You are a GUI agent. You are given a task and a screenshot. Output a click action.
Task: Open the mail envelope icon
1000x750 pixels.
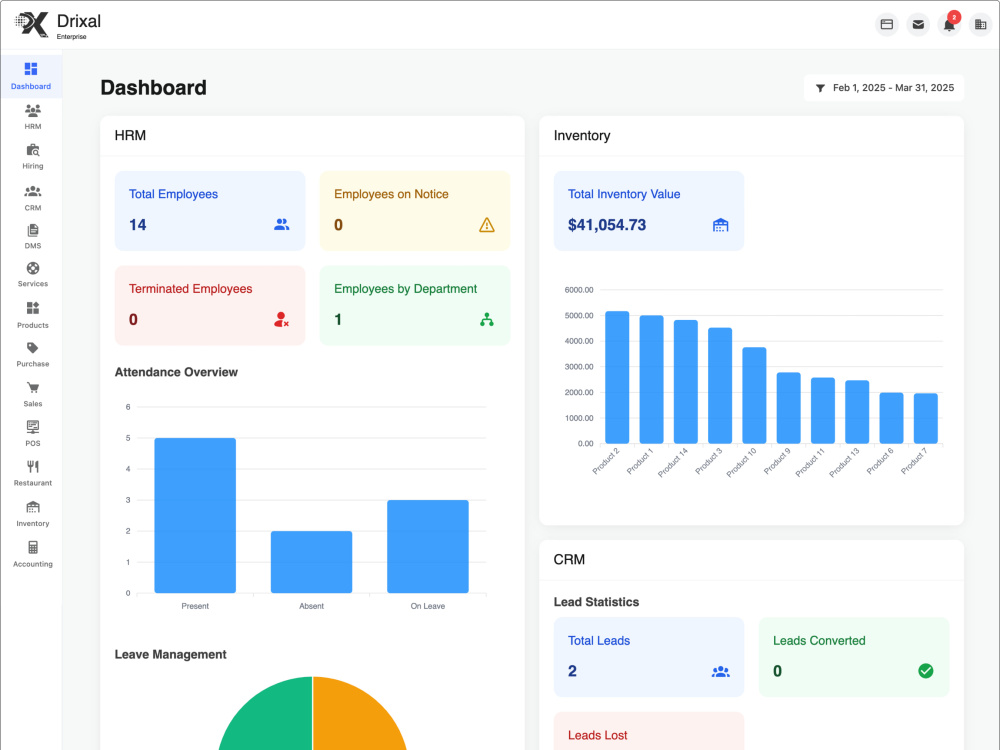(918, 25)
